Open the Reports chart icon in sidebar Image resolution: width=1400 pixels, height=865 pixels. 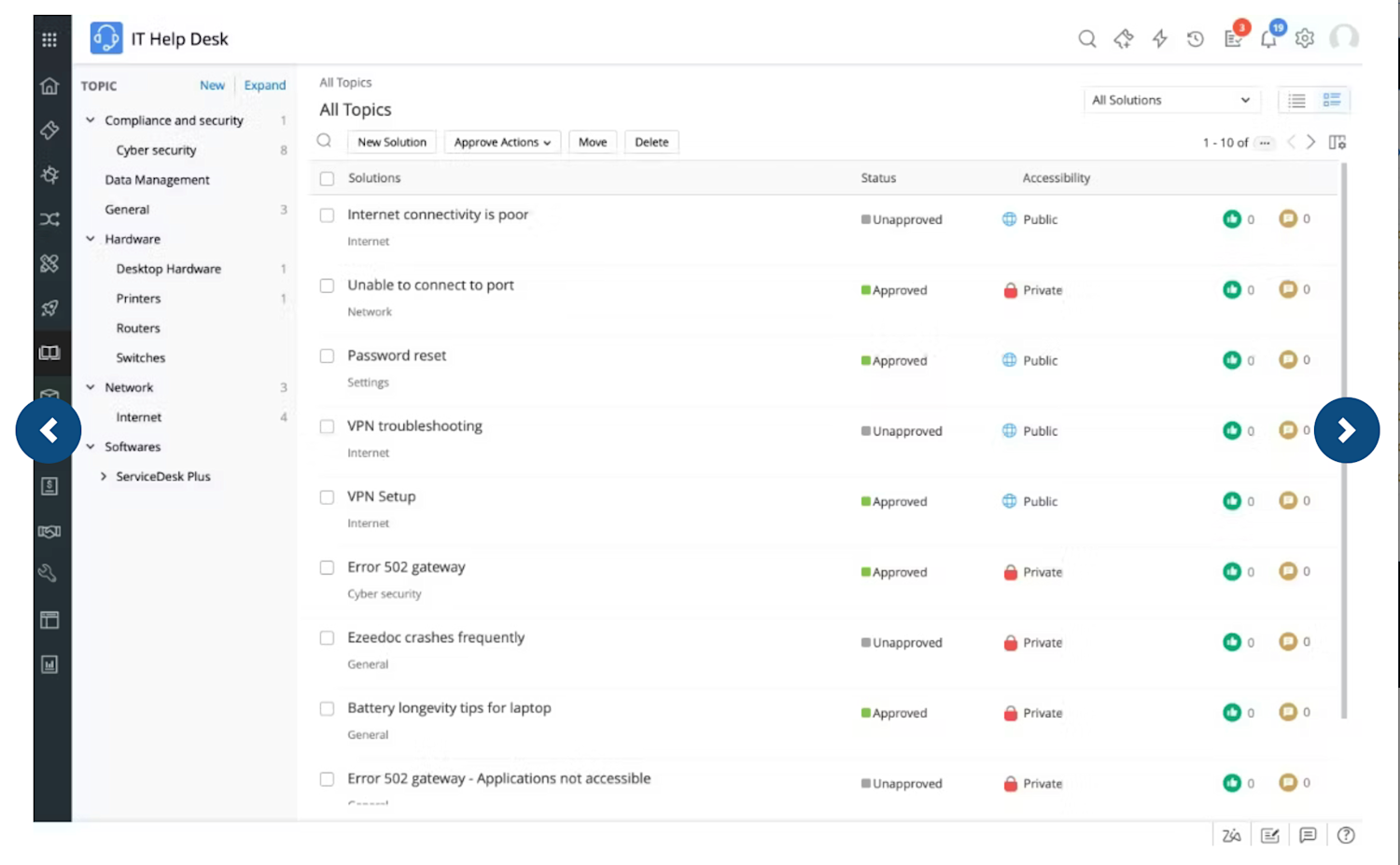tap(49, 664)
